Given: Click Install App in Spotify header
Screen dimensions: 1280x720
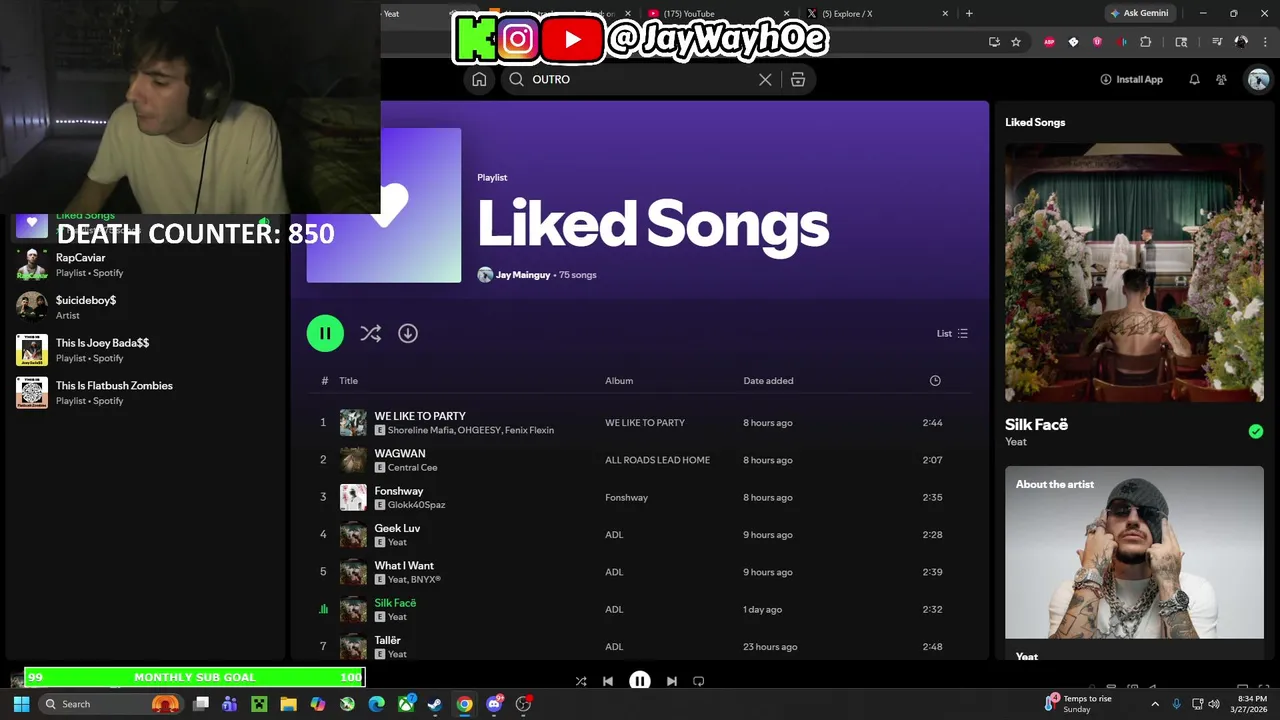Looking at the screenshot, I should tap(1131, 79).
